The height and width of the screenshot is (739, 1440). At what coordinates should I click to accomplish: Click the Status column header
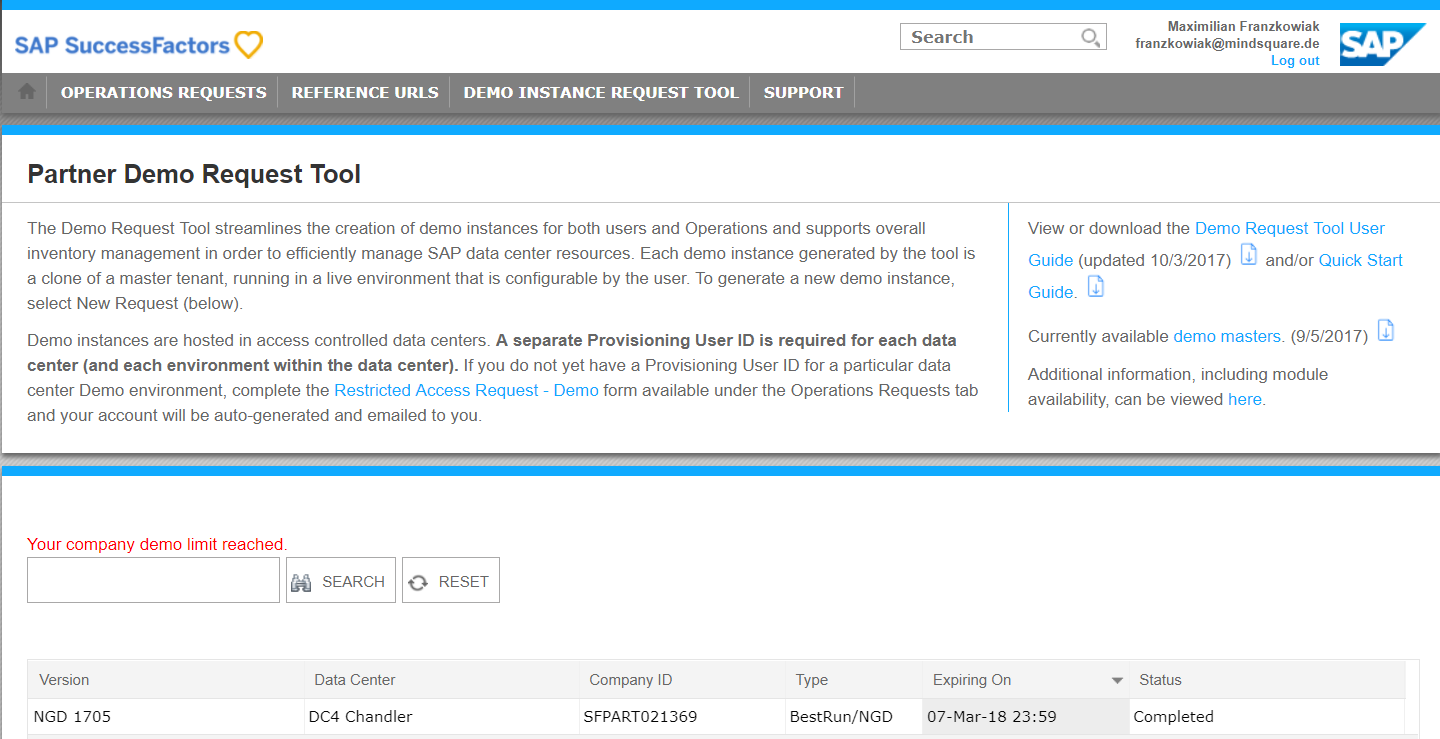1266,680
